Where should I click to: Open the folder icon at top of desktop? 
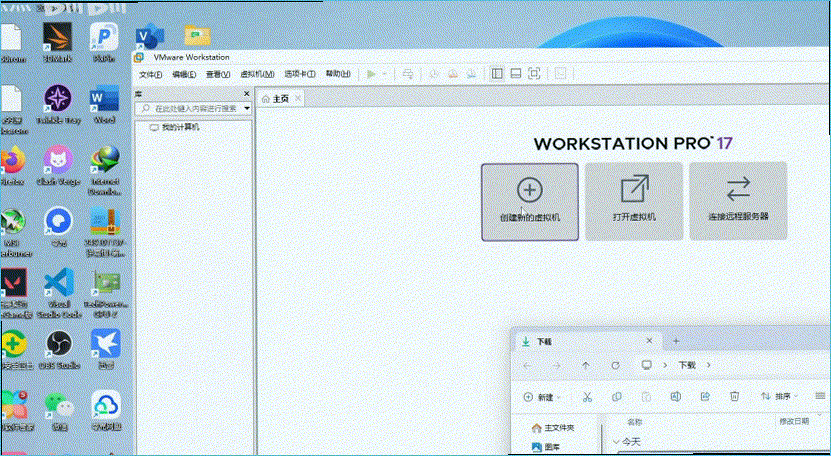[x=198, y=36]
